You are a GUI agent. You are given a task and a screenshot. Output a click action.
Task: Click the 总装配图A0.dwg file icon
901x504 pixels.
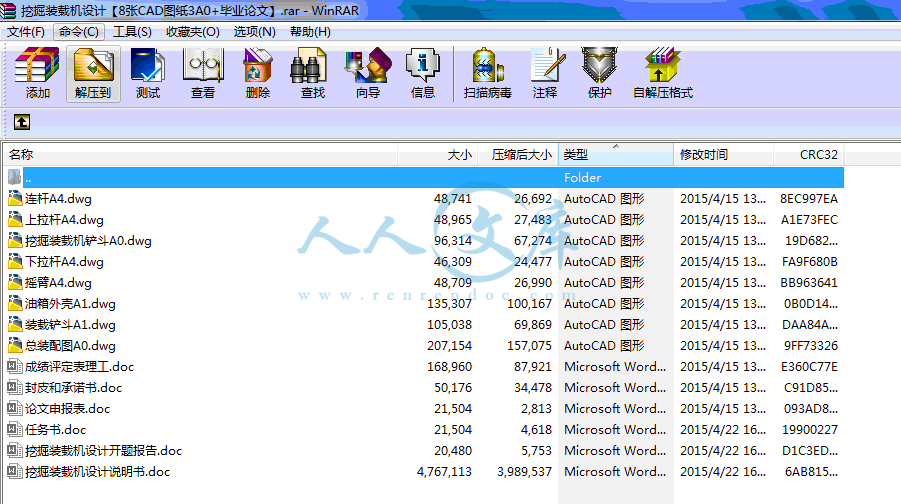tap(15, 345)
